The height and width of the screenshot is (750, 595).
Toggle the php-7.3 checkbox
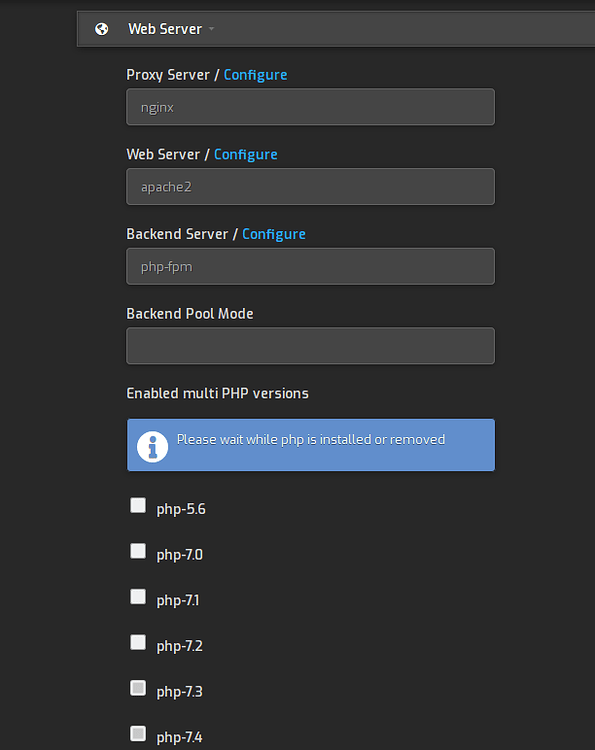(138, 688)
